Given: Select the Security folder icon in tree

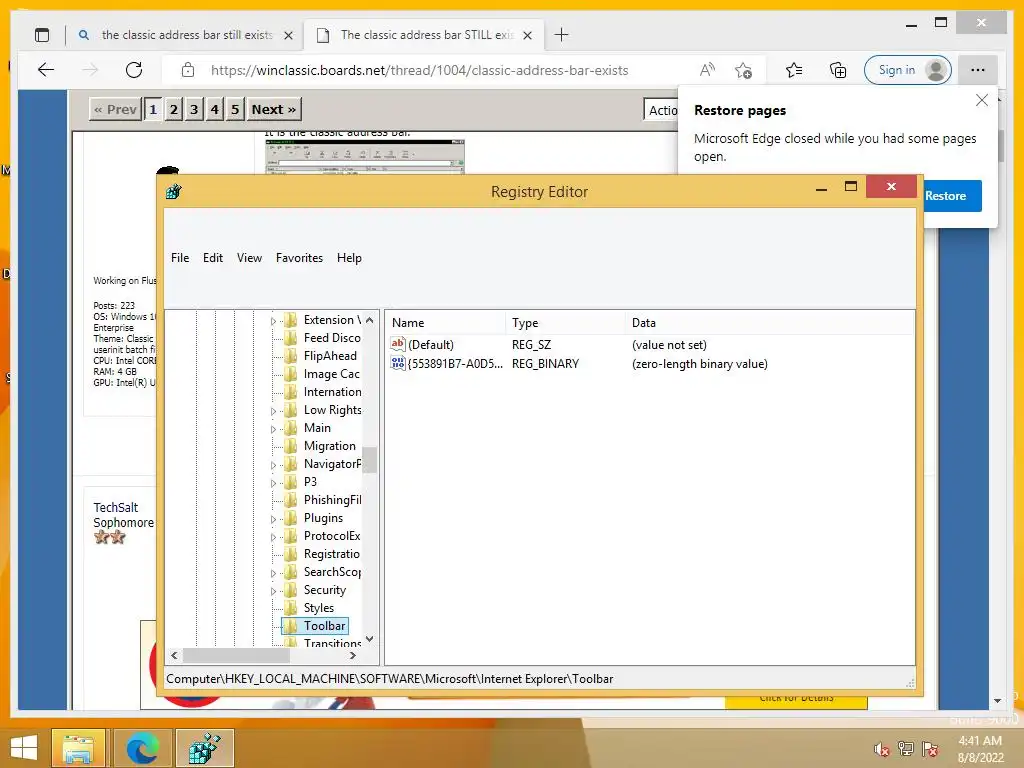Looking at the screenshot, I should point(291,590).
